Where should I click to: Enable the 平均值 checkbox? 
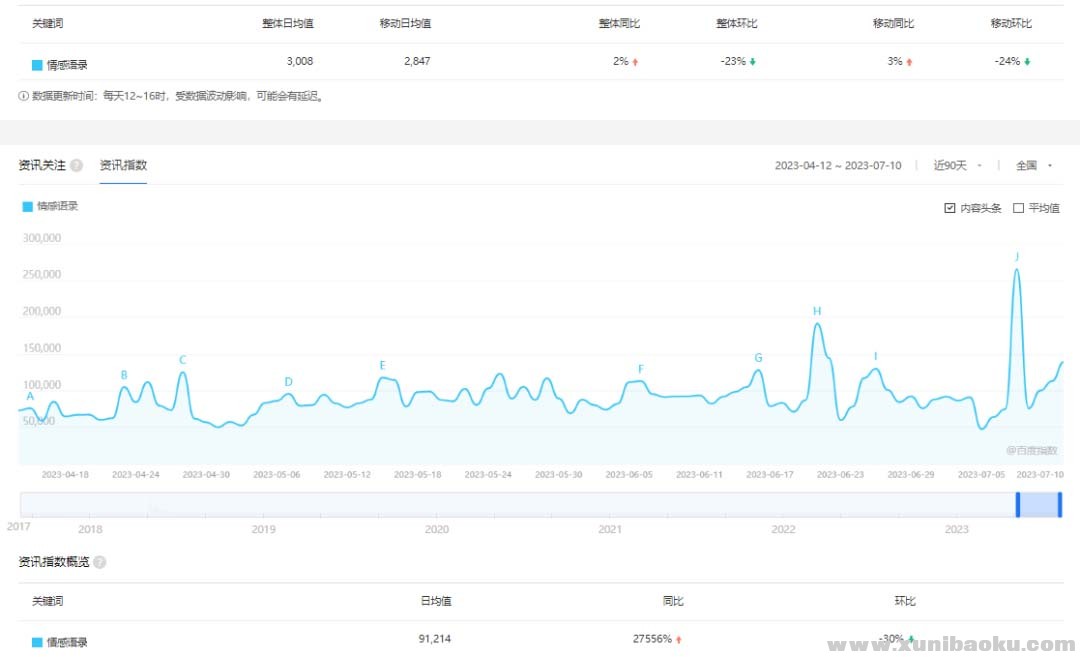tap(1018, 208)
